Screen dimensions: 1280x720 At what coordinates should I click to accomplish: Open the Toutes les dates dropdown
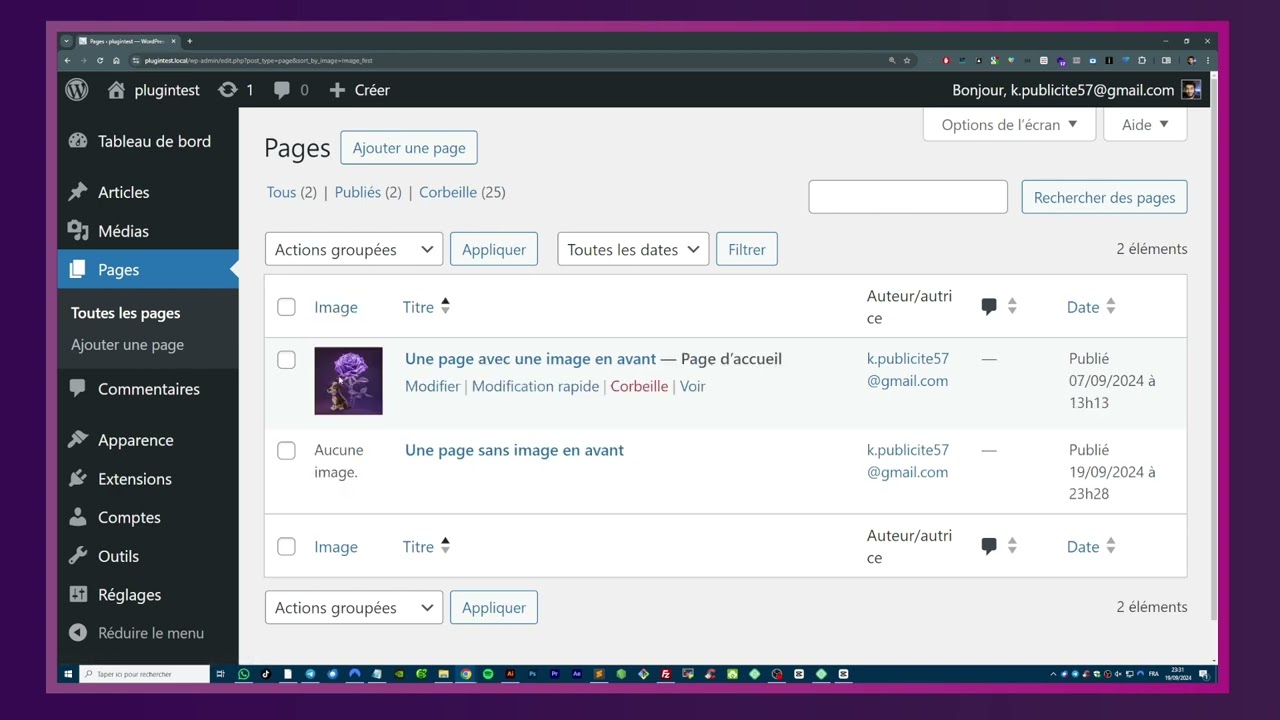(x=632, y=249)
